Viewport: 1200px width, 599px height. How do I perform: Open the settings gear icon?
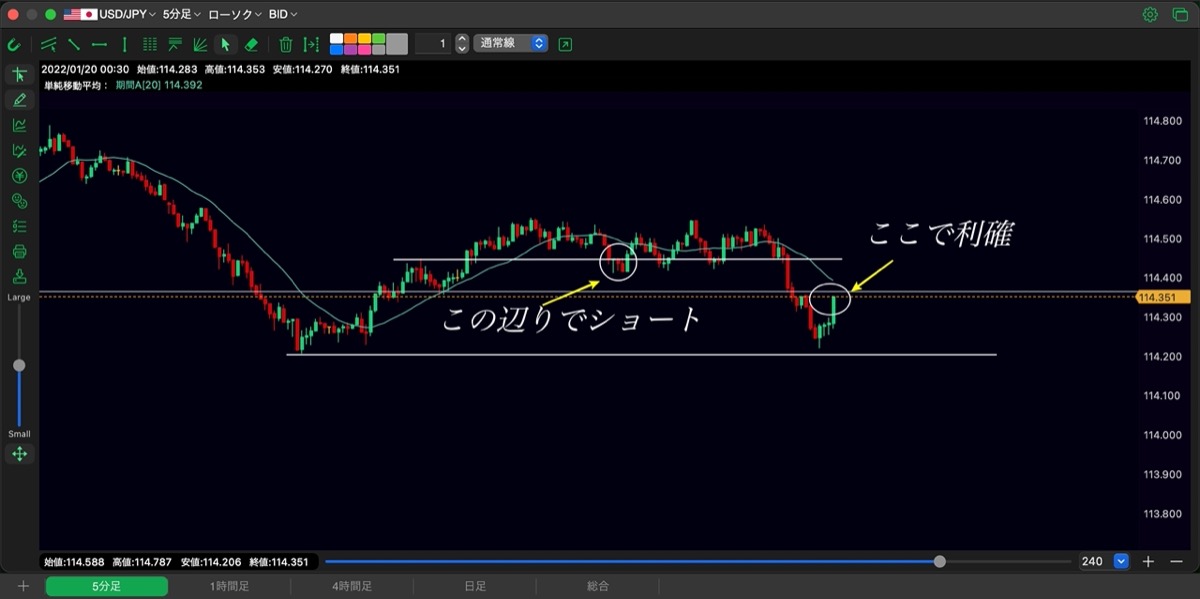click(1150, 14)
